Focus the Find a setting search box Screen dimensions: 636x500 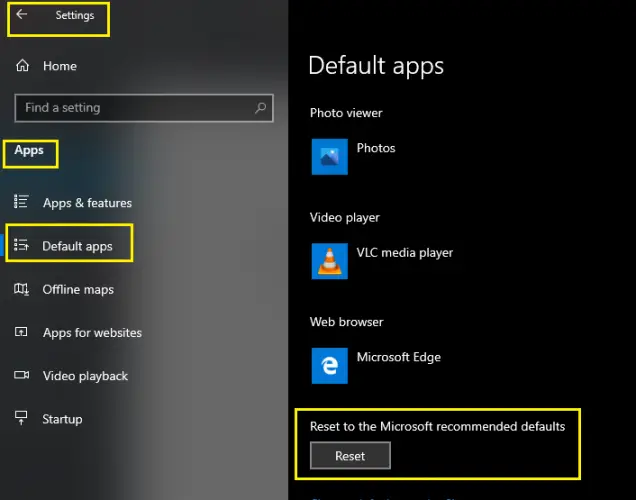click(144, 108)
